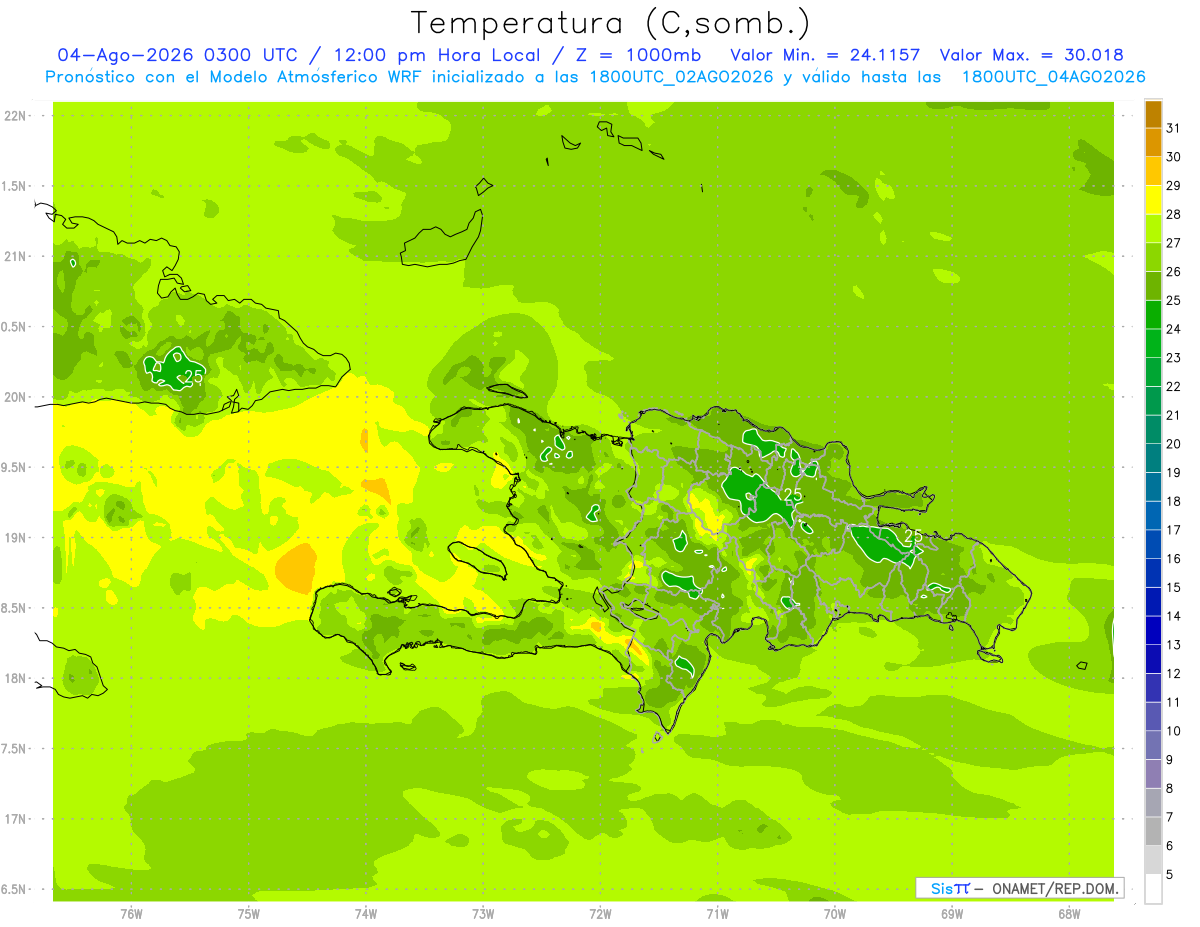This screenshot has height=927, width=1200.
Task: Click the '75W' longitude axis label
Action: 248,913
